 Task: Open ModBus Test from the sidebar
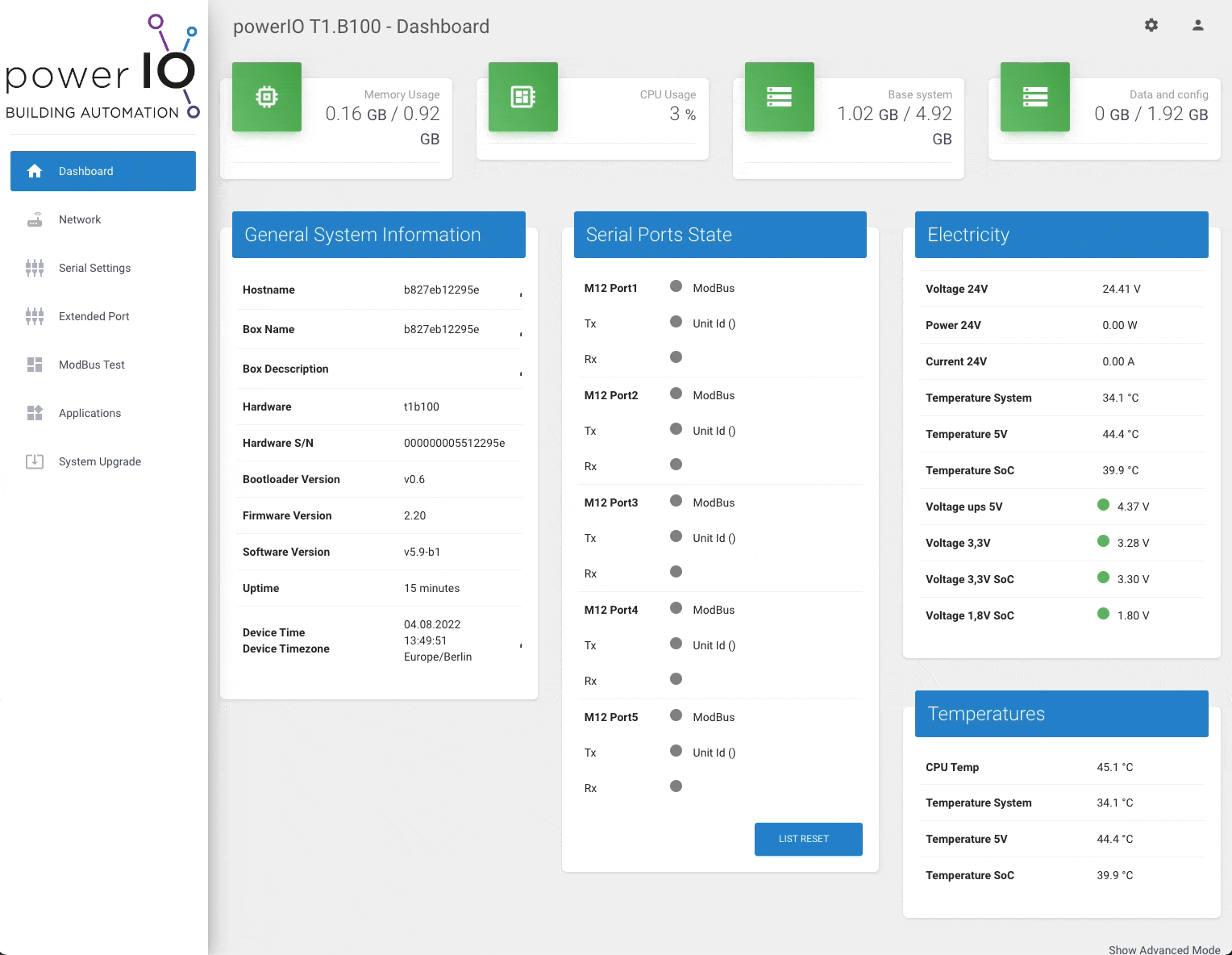click(x=91, y=365)
